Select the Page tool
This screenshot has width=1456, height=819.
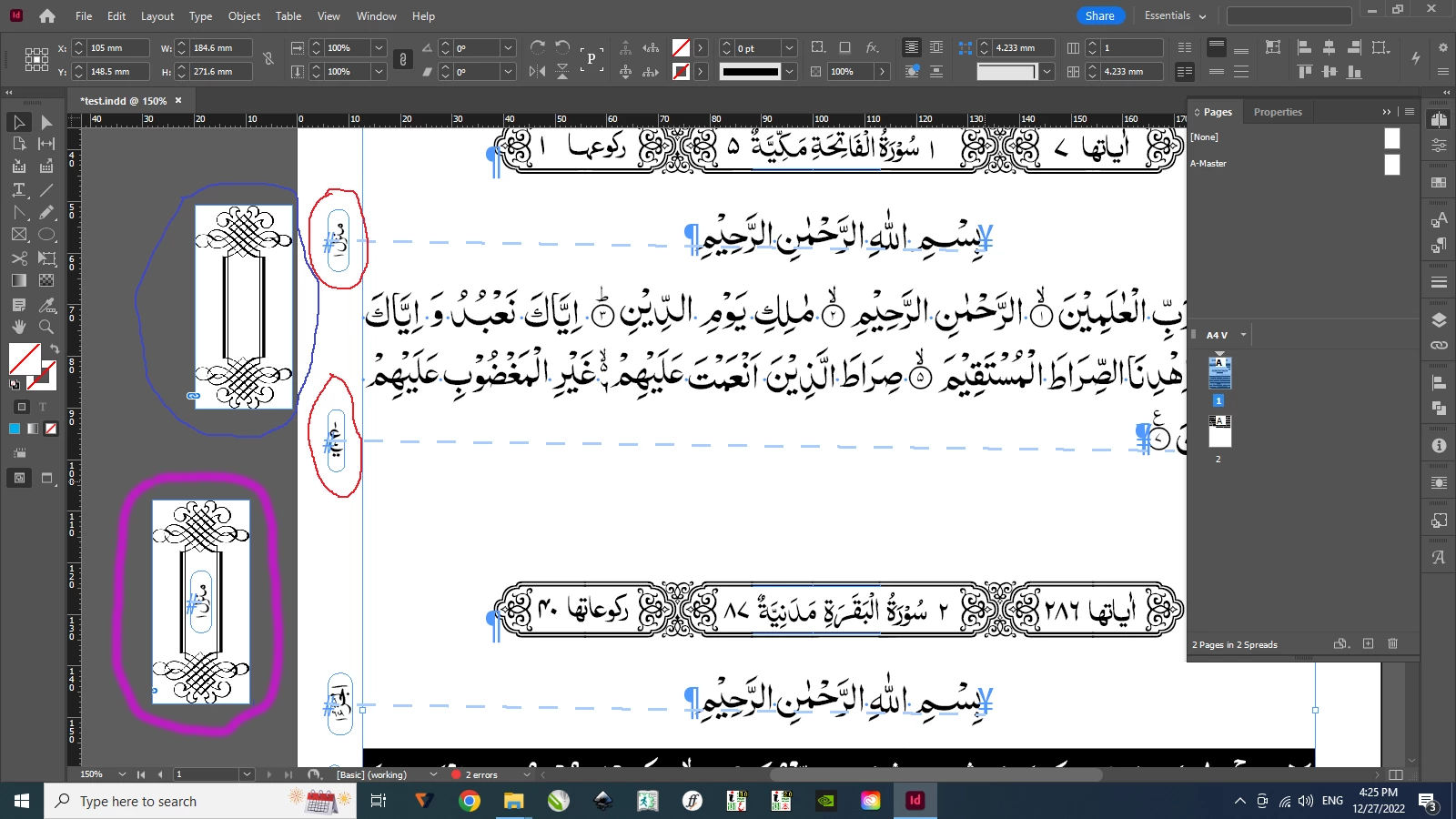[x=19, y=144]
